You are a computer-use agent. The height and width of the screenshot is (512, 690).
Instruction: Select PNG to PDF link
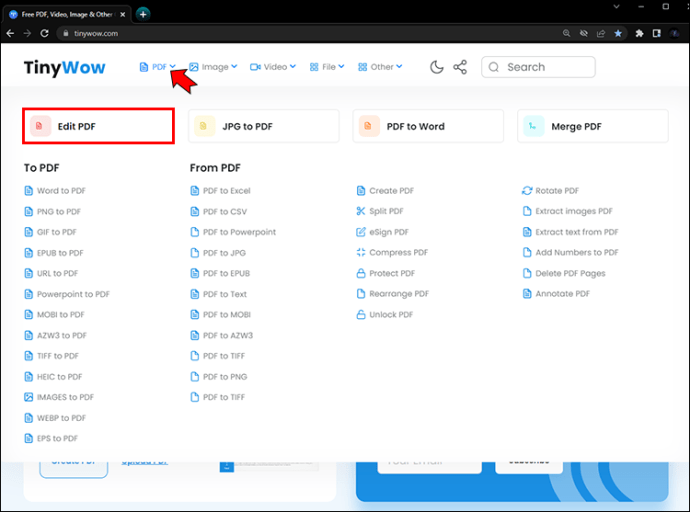[x=59, y=212]
